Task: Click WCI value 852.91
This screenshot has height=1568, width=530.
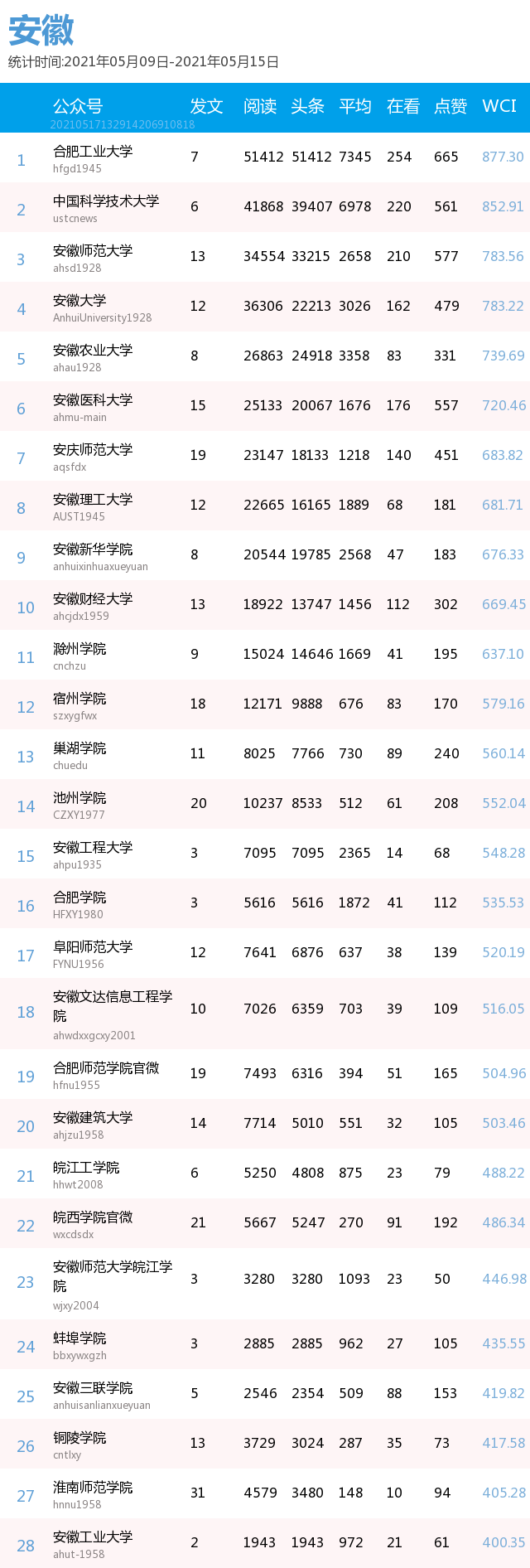Action: (503, 206)
